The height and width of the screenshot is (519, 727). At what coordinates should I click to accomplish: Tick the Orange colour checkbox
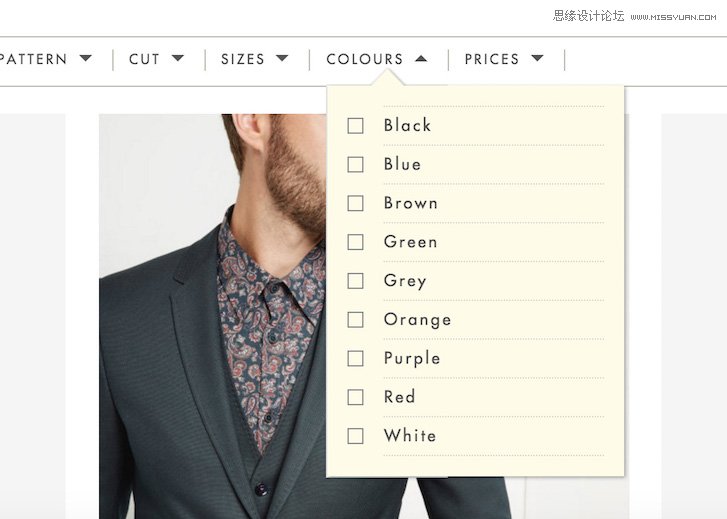point(355,320)
